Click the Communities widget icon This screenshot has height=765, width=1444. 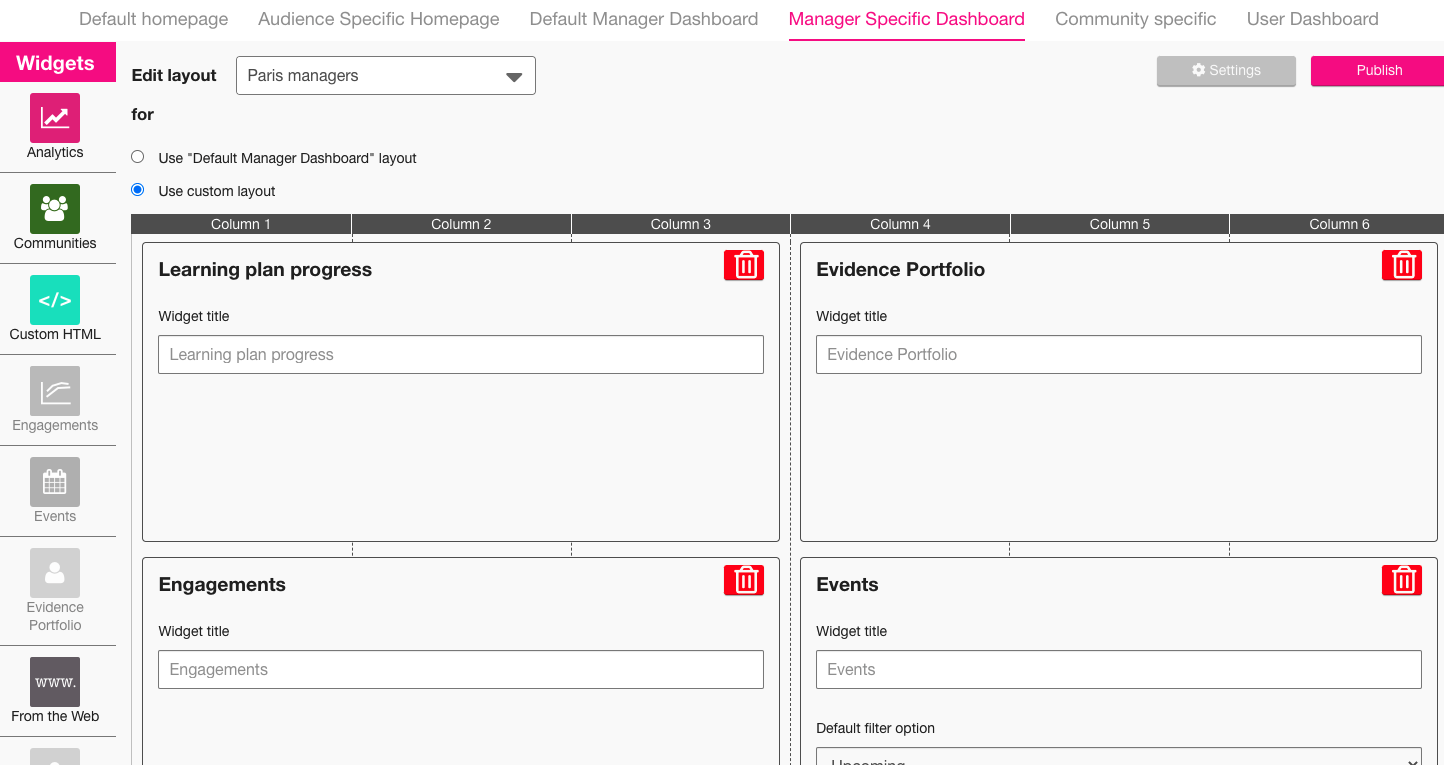coord(55,209)
